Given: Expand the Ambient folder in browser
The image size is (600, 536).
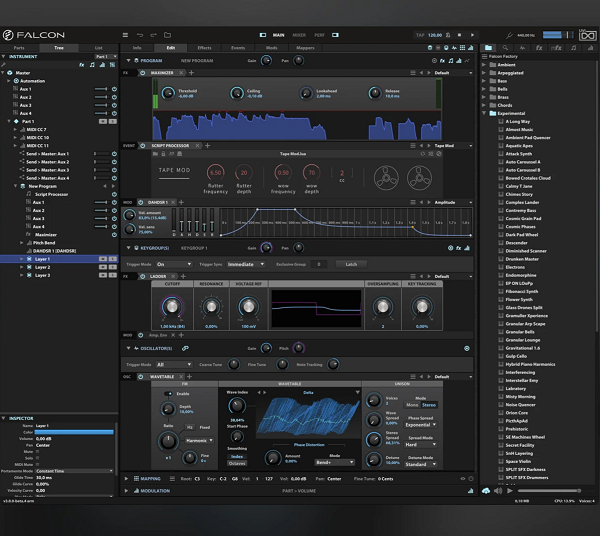Looking at the screenshot, I should [x=484, y=65].
